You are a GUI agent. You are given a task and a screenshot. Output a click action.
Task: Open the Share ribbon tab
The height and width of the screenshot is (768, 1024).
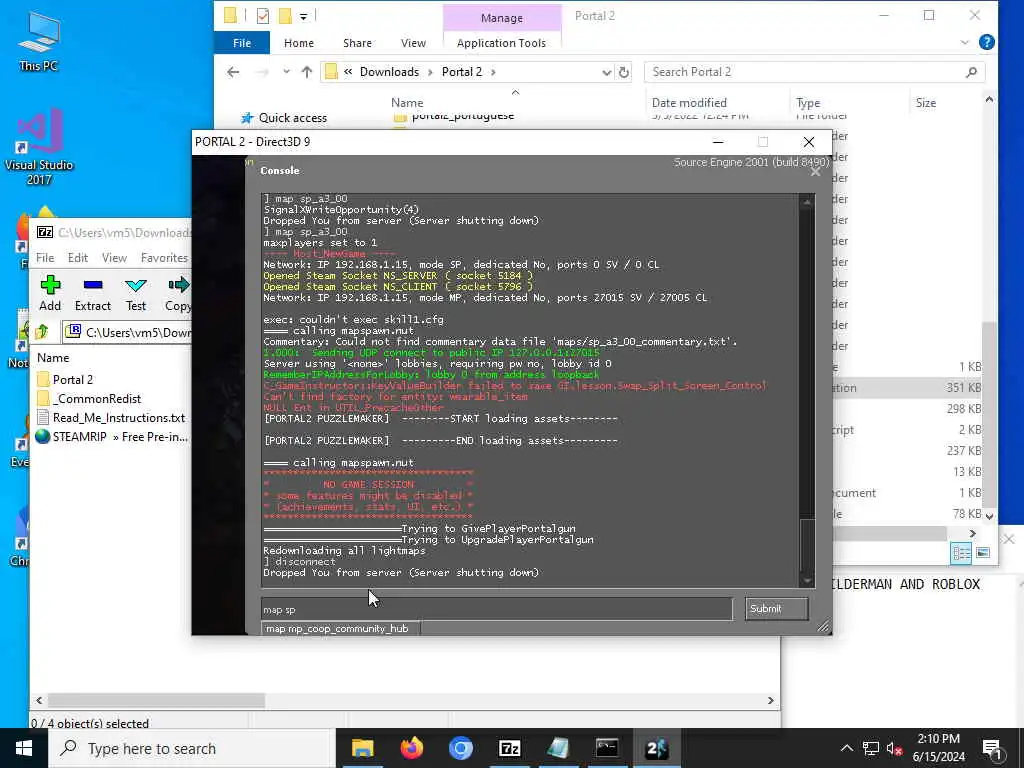(x=357, y=42)
